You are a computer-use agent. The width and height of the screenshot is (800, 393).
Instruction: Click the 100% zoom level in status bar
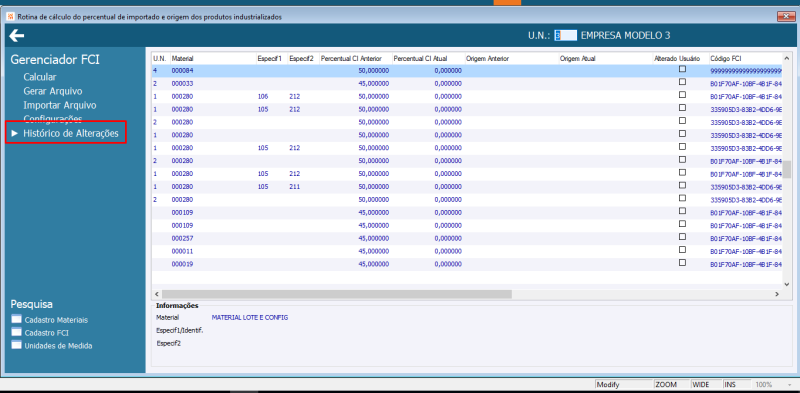tap(764, 384)
